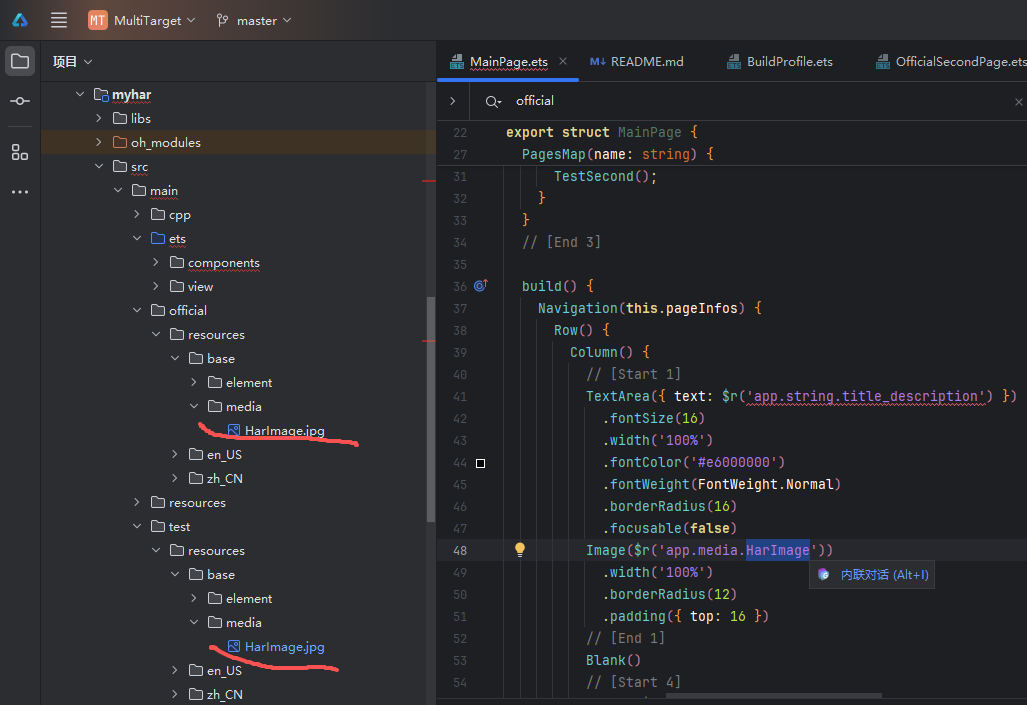Expand the search bar replace chevron
The height and width of the screenshot is (705, 1027).
click(x=453, y=101)
